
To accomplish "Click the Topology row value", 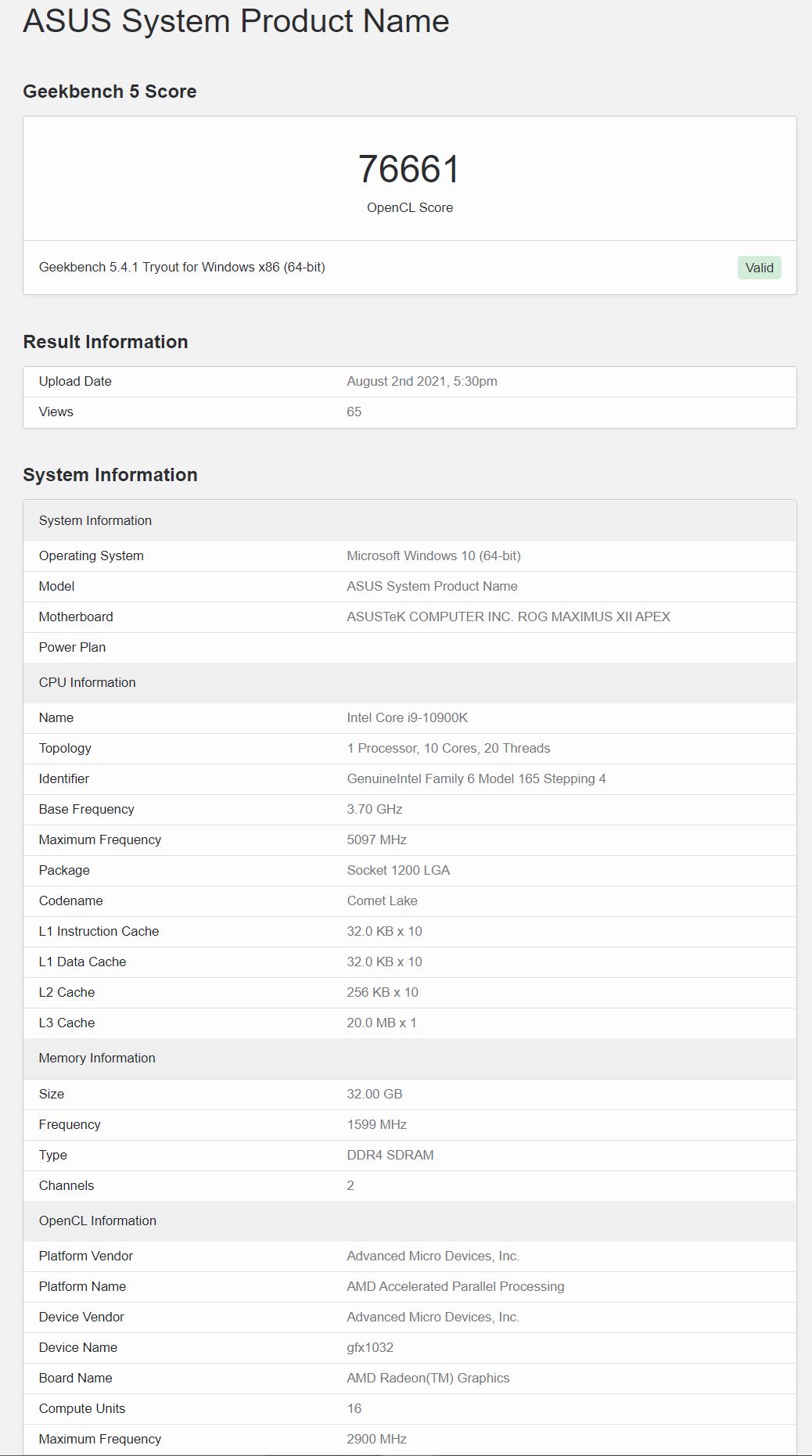I will (x=448, y=748).
